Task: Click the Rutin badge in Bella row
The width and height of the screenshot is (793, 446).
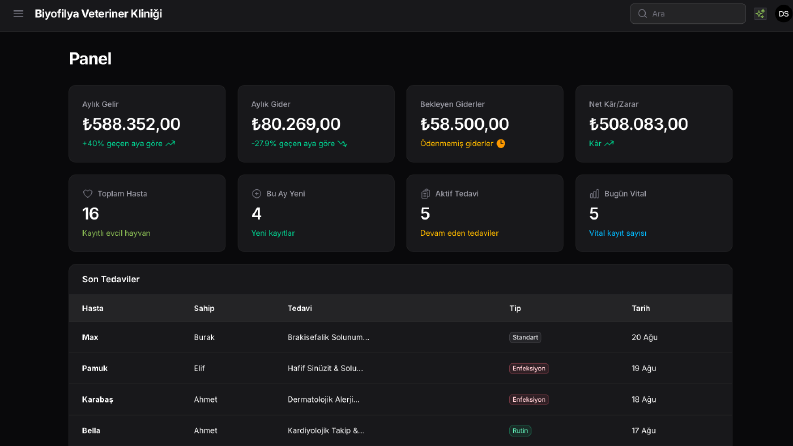Action: tap(520, 431)
